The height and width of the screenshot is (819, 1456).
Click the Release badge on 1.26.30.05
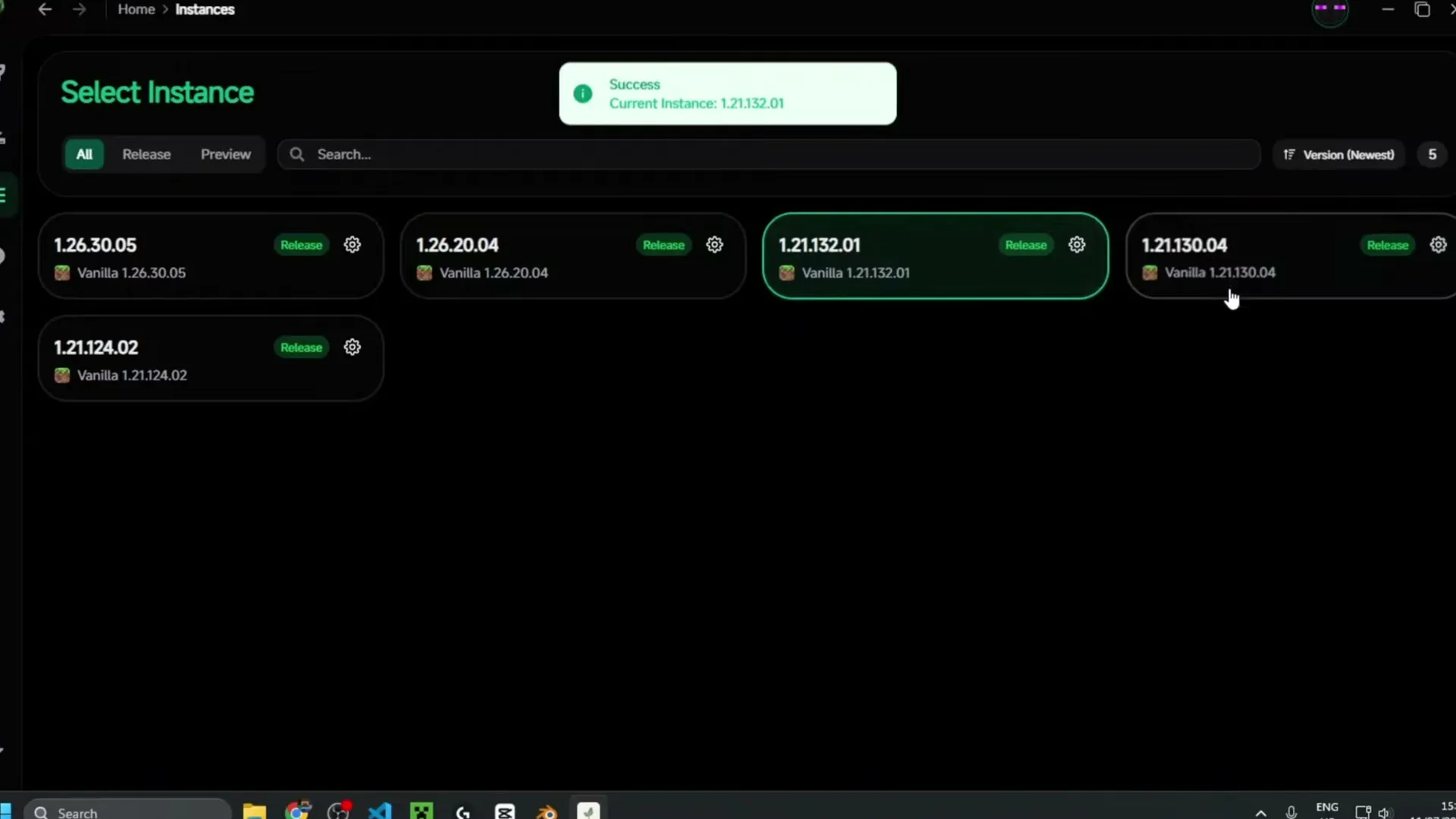click(301, 245)
